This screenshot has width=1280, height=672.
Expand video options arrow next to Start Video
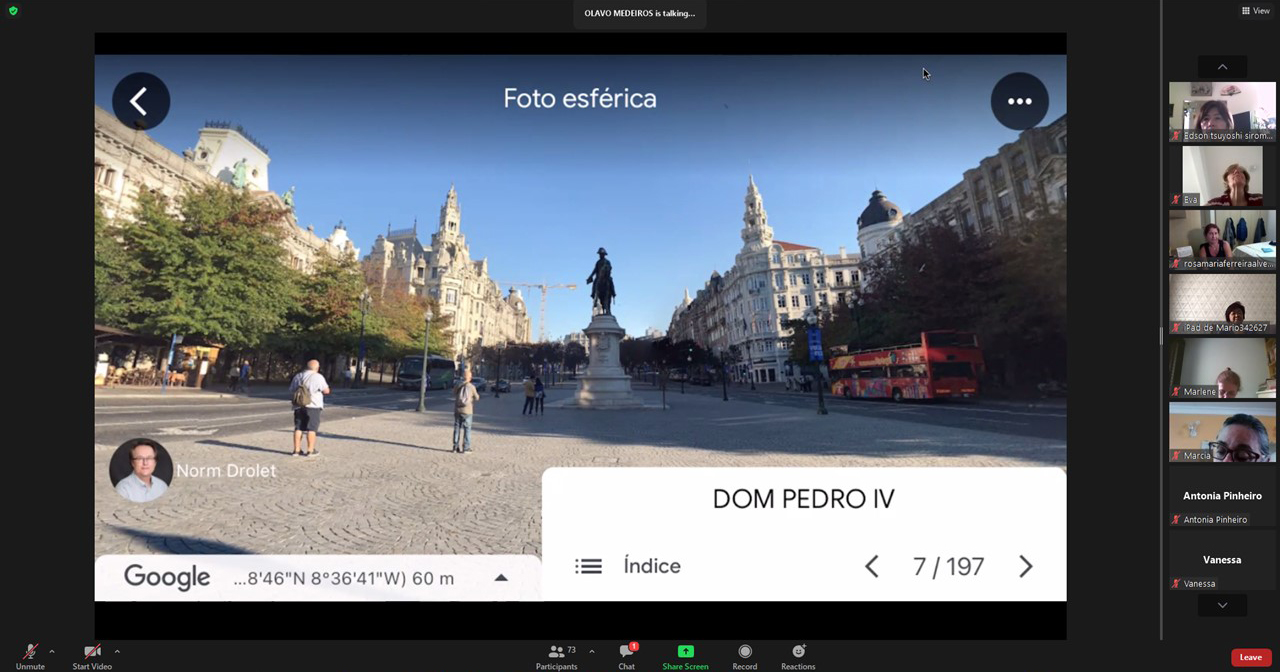(117, 651)
